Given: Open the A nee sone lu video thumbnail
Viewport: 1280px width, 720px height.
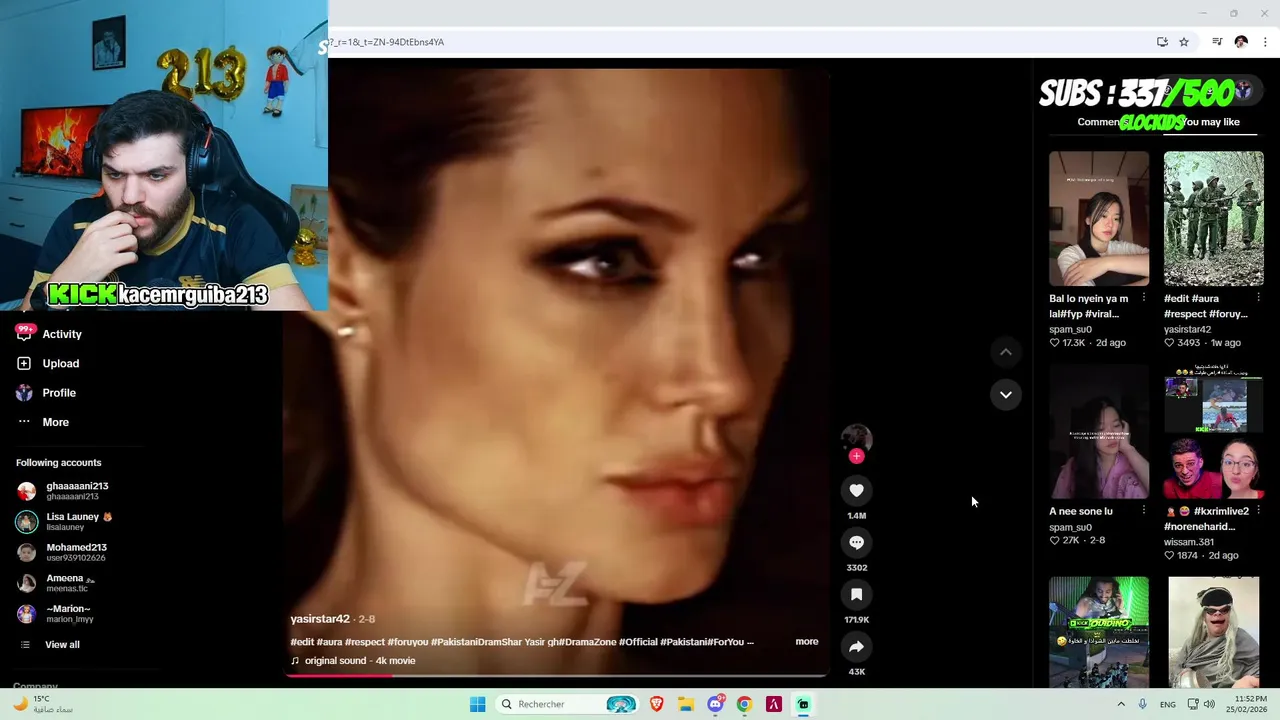Looking at the screenshot, I should coord(1099,431).
